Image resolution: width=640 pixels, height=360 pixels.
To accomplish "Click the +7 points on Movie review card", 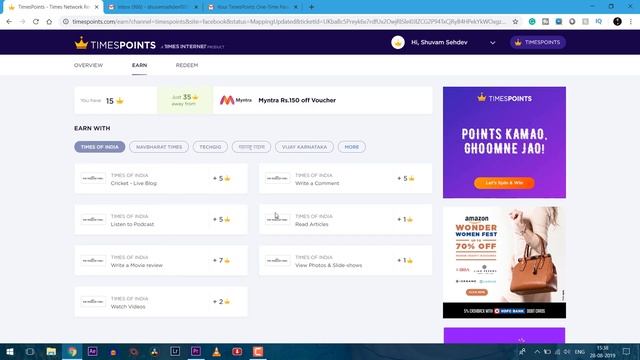I will [x=222, y=260].
